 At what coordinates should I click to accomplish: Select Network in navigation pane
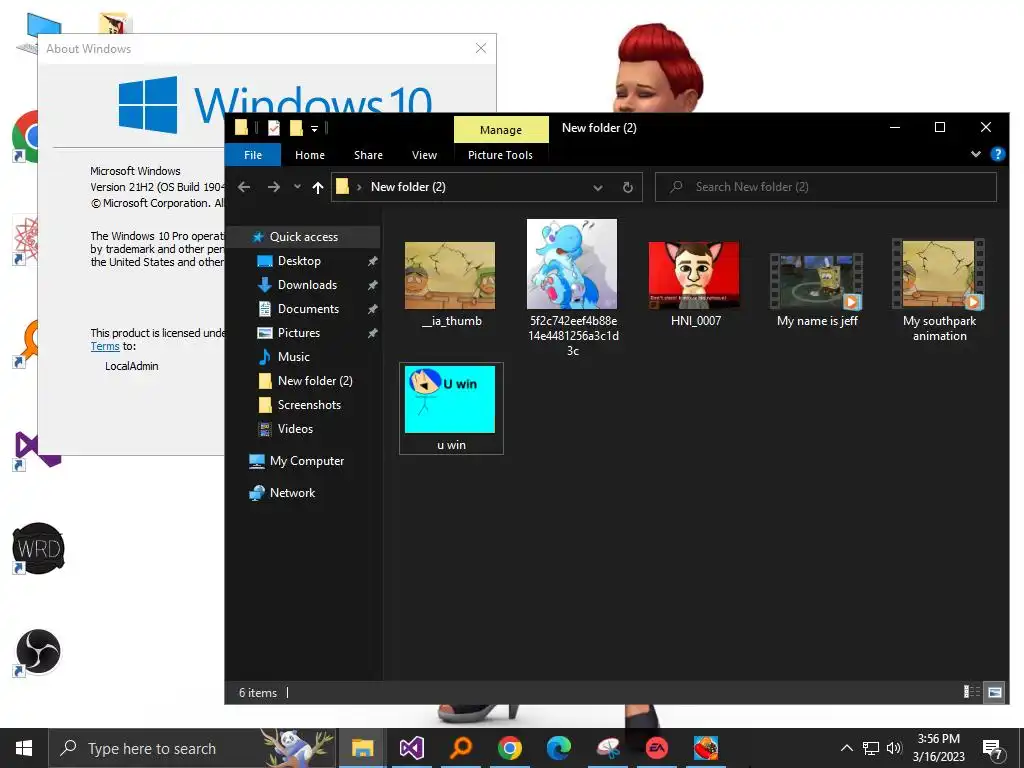pos(292,493)
